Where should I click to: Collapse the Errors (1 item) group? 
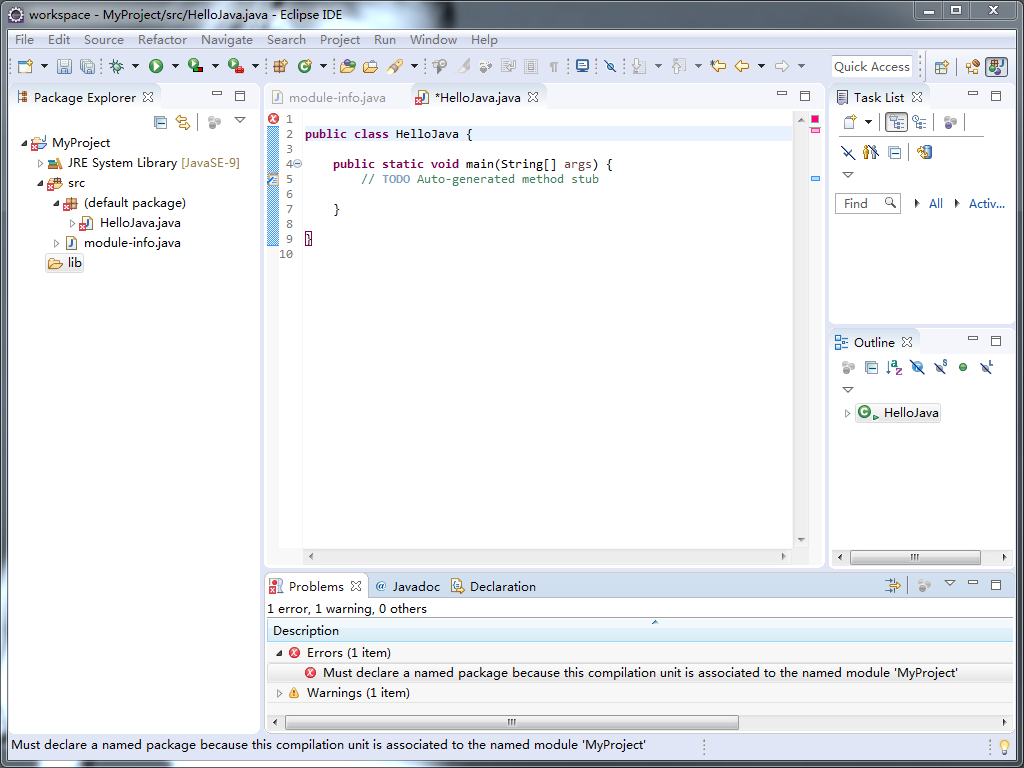coord(280,653)
